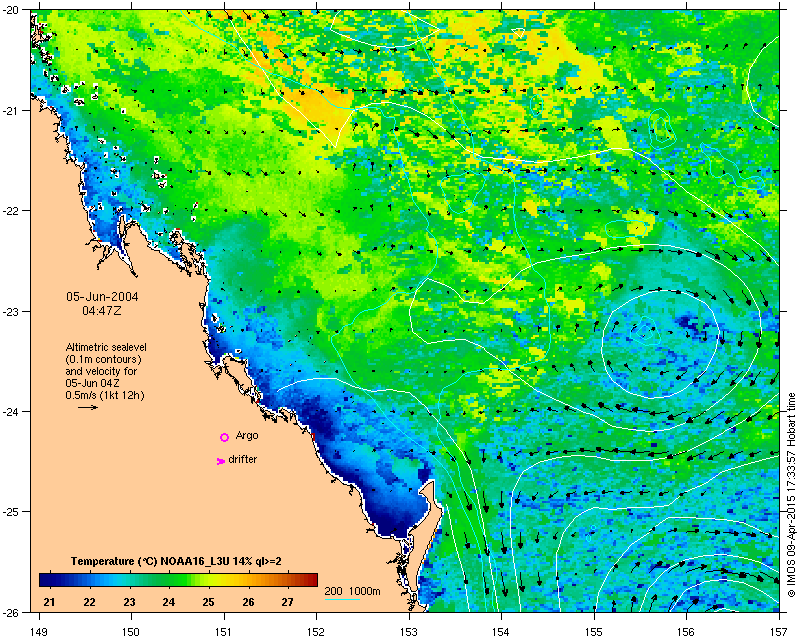Click the color bar tick label "23"
This screenshot has width=800, height=640.
coord(129,602)
